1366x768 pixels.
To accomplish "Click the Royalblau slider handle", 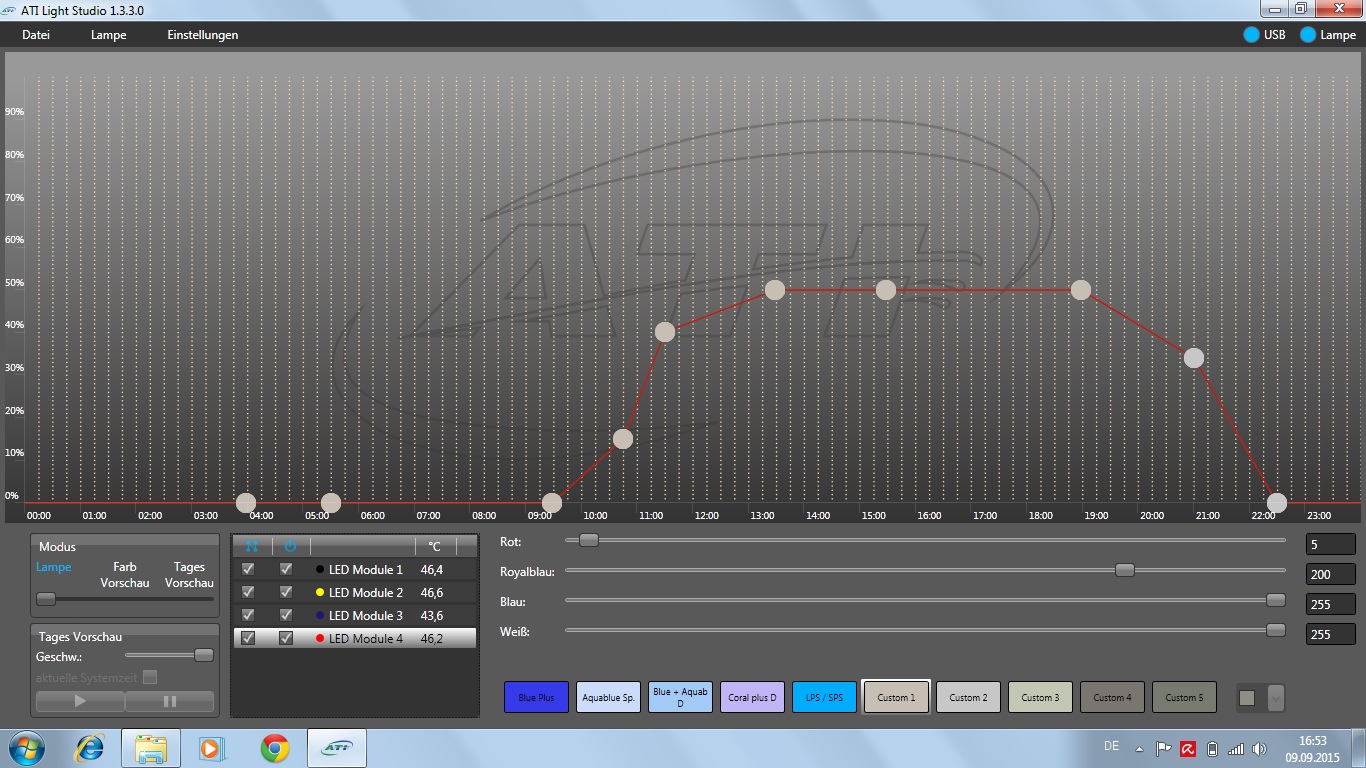I will click(x=1125, y=570).
